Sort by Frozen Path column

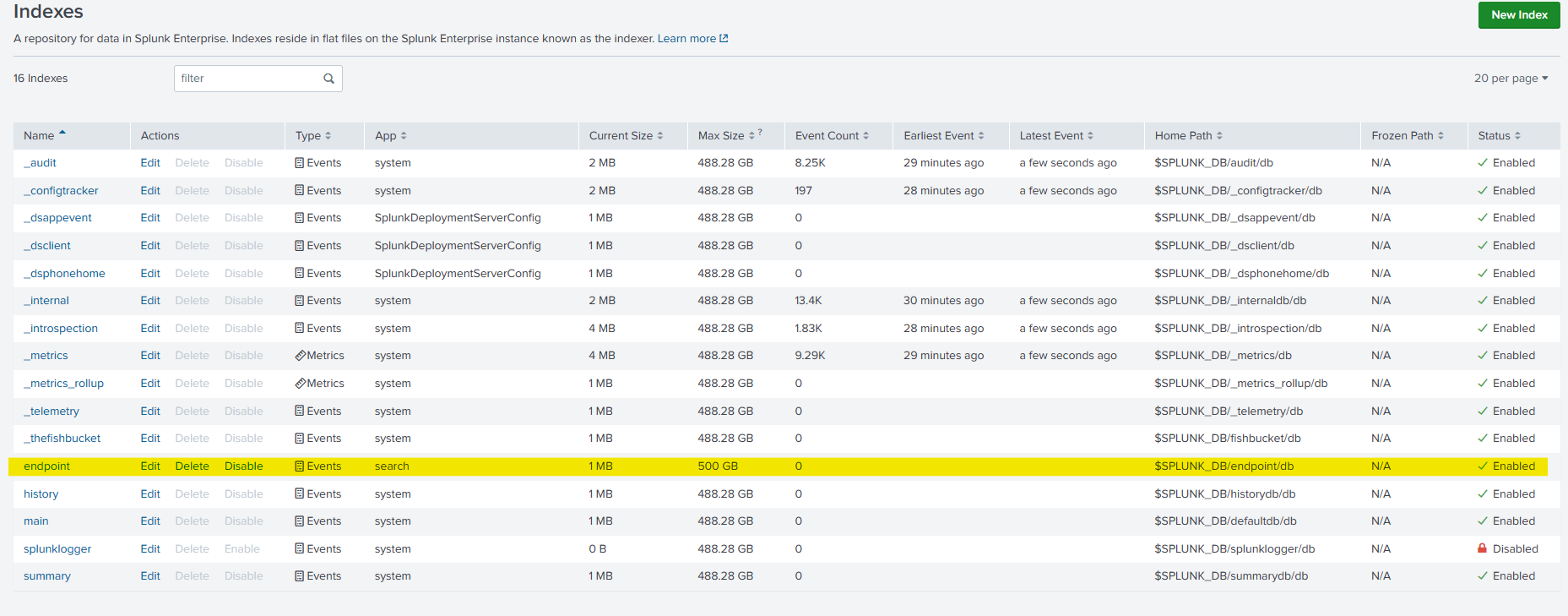1408,136
